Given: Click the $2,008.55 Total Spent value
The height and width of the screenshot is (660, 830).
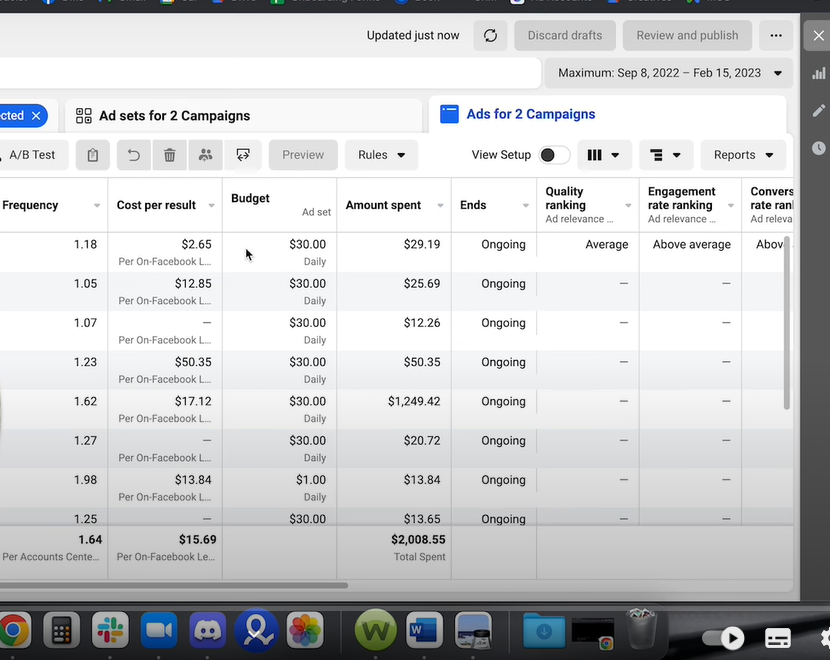Looking at the screenshot, I should click(x=418, y=540).
